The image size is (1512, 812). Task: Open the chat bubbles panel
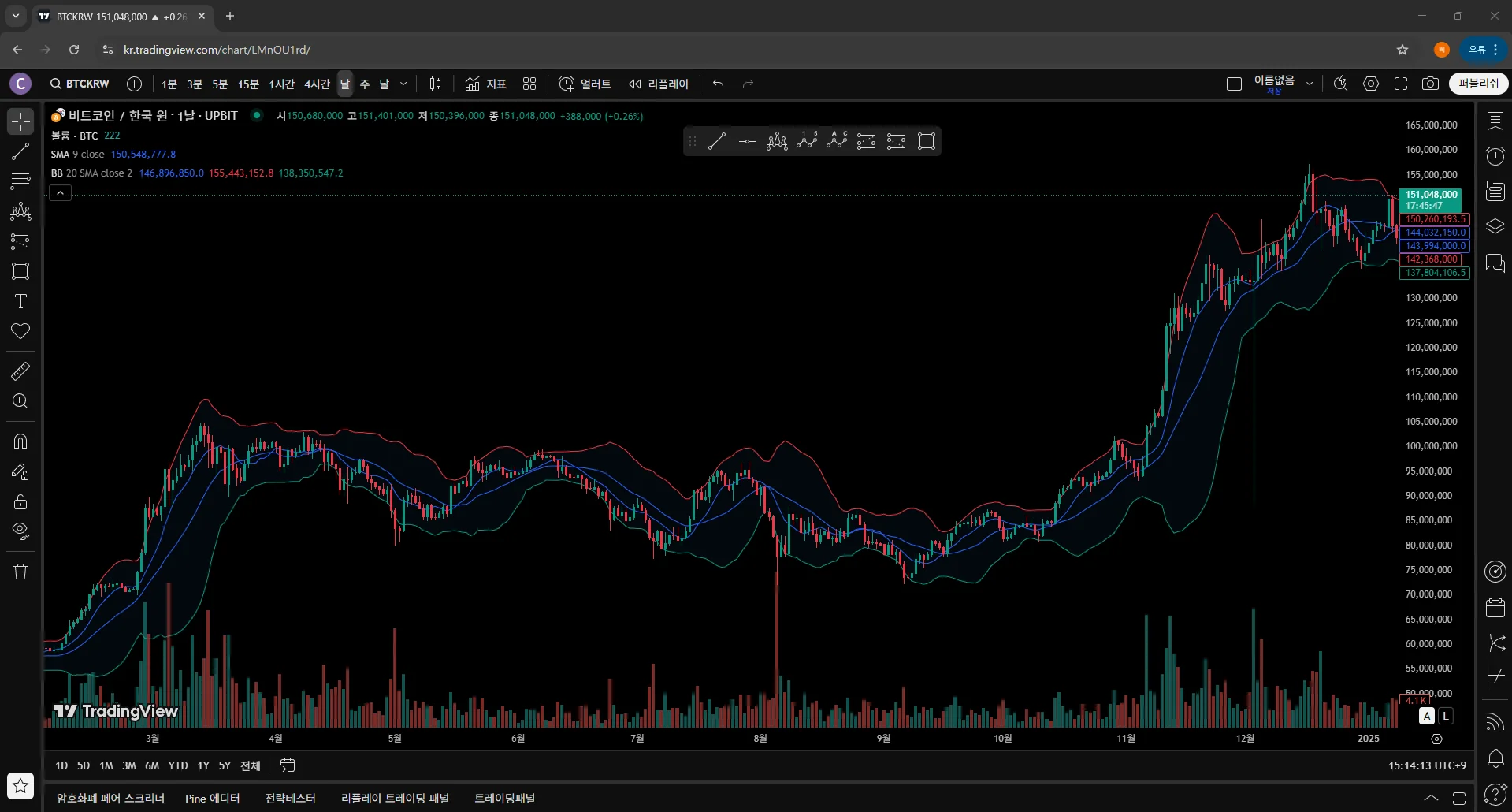1495,263
